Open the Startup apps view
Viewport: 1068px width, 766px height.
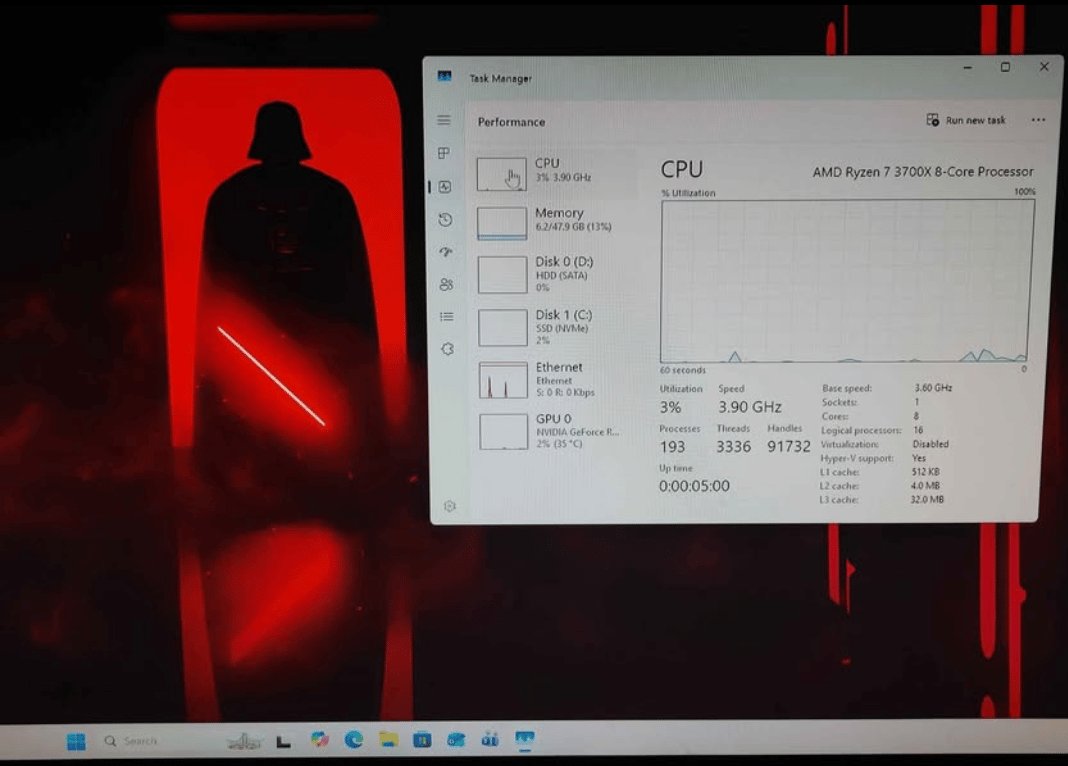(x=445, y=252)
